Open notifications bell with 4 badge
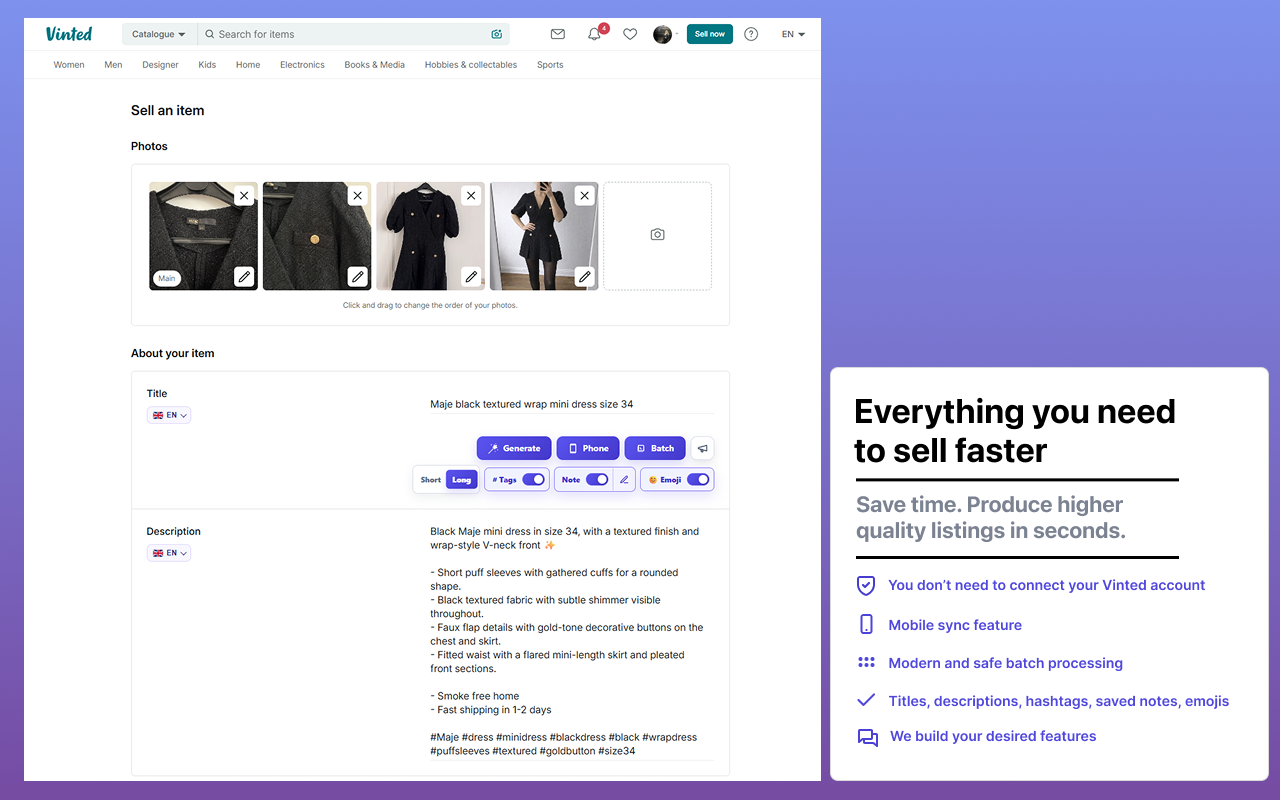Image resolution: width=1280 pixels, height=800 pixels. pos(595,34)
